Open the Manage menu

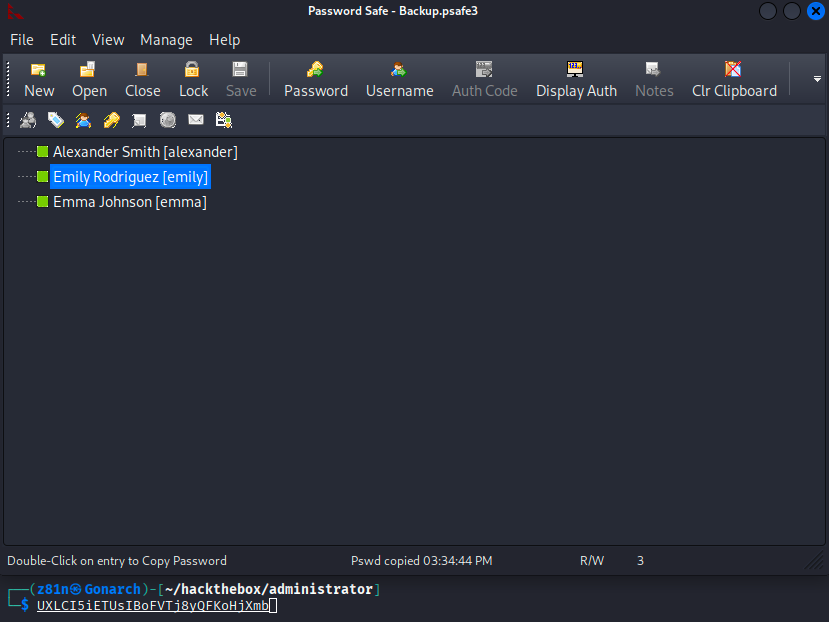coord(166,40)
